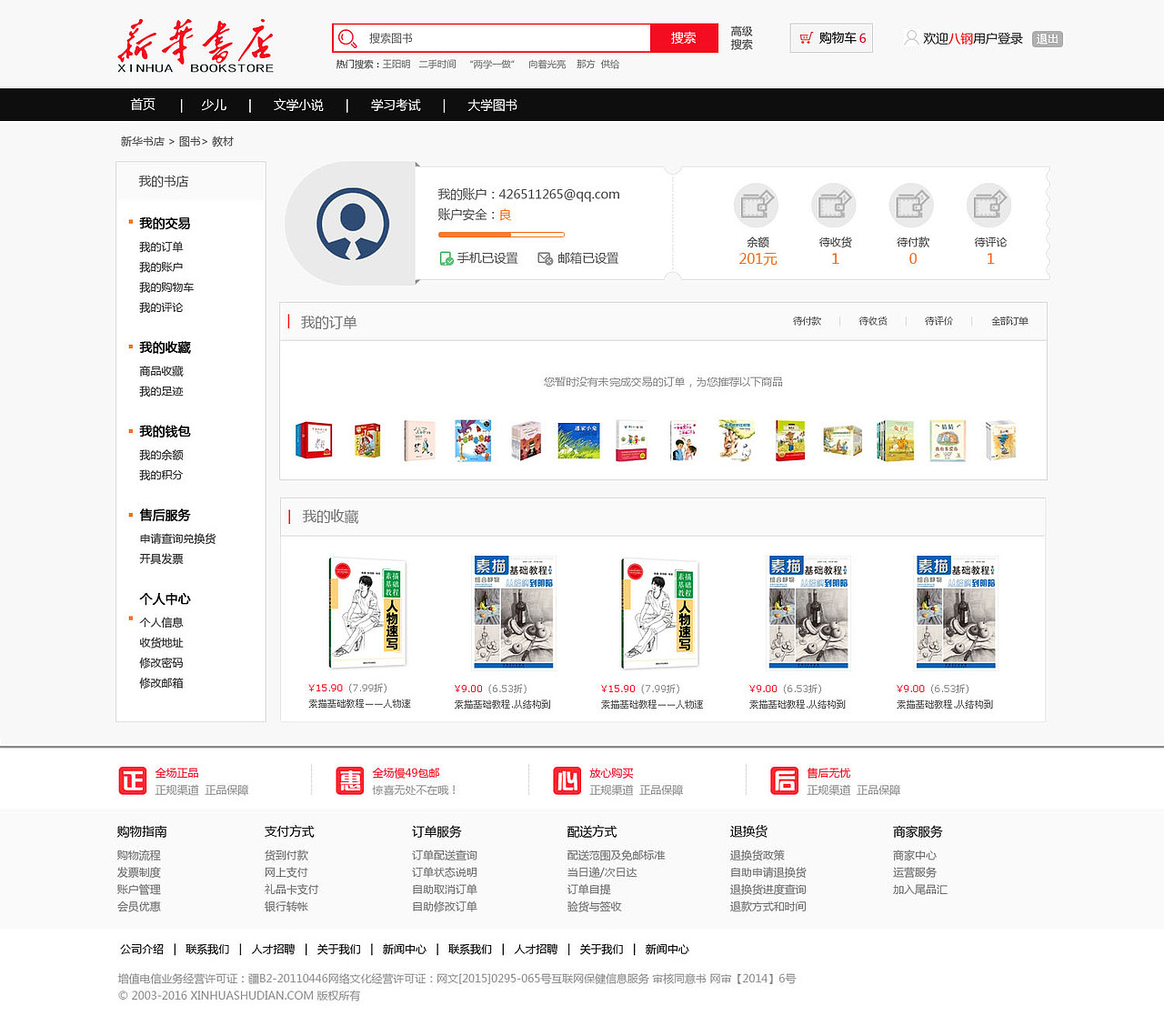Open 购物流程 in footer guide

coord(138,855)
